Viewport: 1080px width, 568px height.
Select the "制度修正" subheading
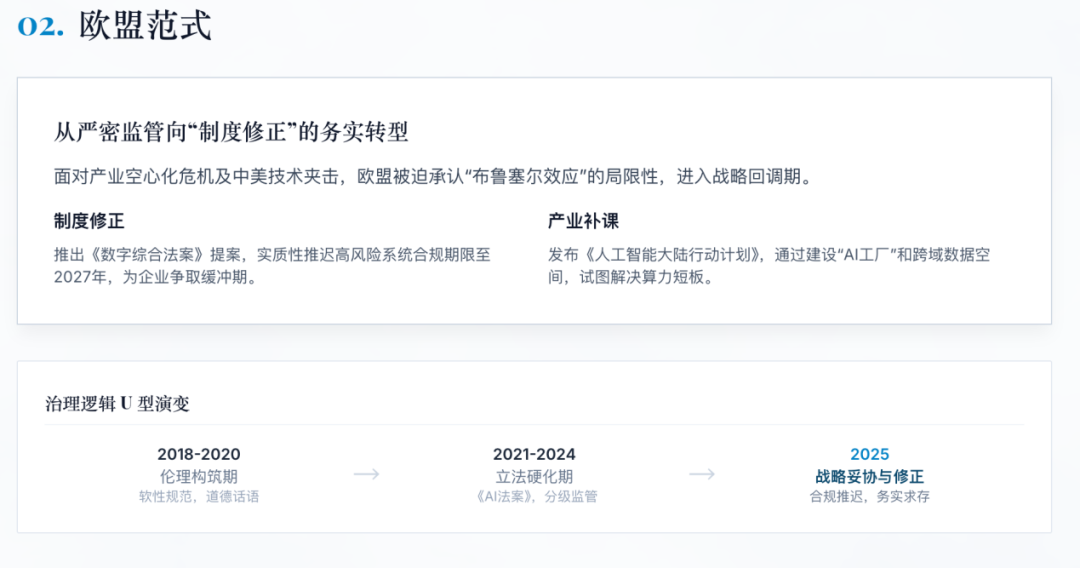(89, 221)
